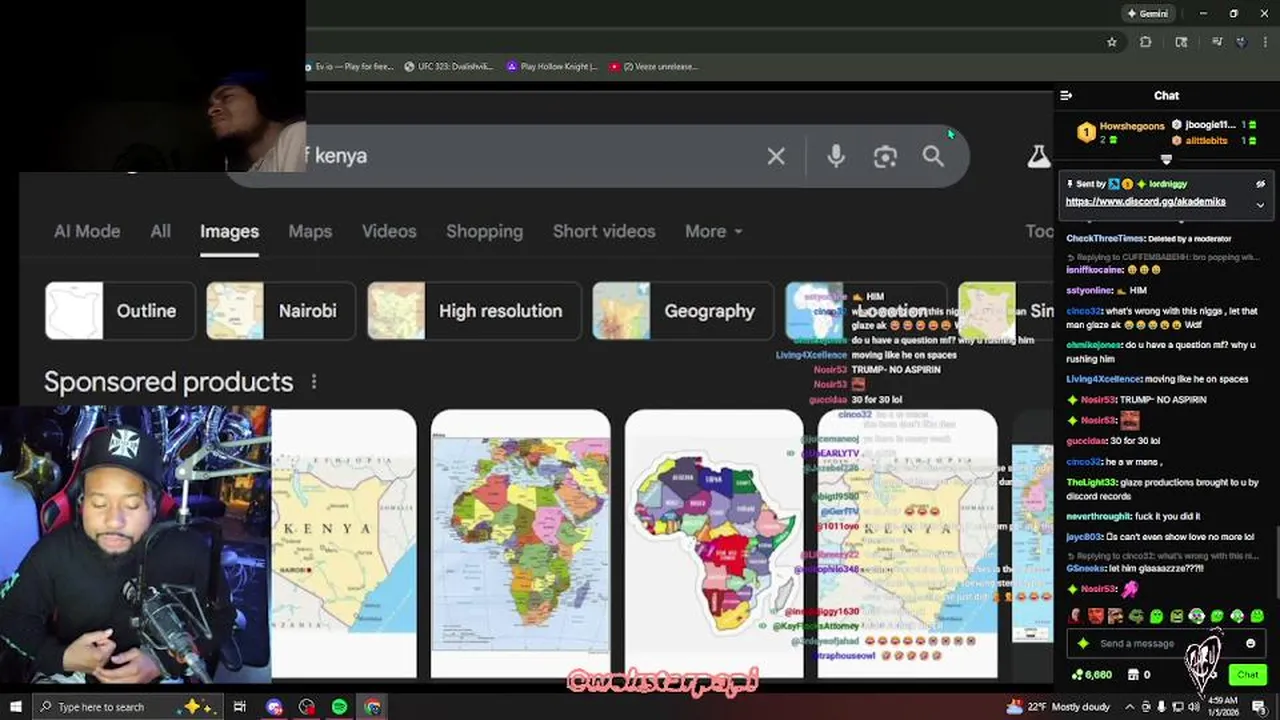
Task: Expand the More search options dropdown
Action: pyautogui.click(x=713, y=231)
